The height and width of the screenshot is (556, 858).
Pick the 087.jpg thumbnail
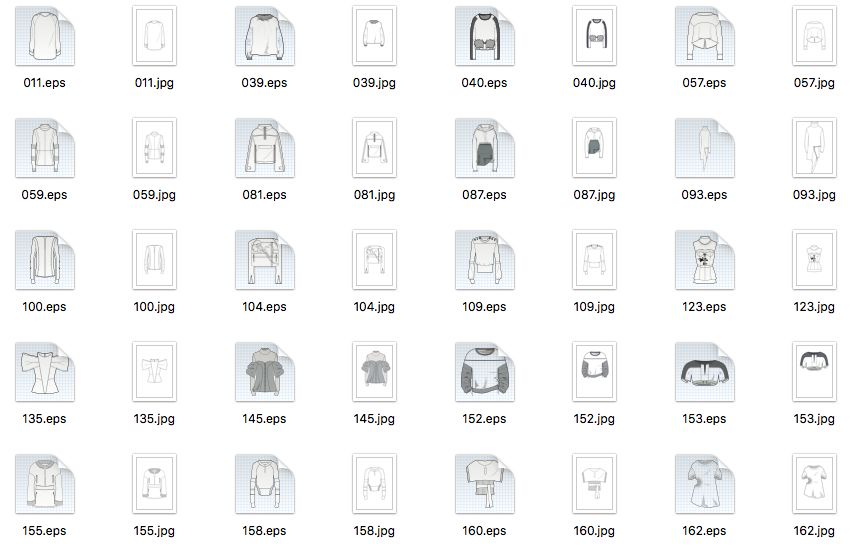pos(594,148)
